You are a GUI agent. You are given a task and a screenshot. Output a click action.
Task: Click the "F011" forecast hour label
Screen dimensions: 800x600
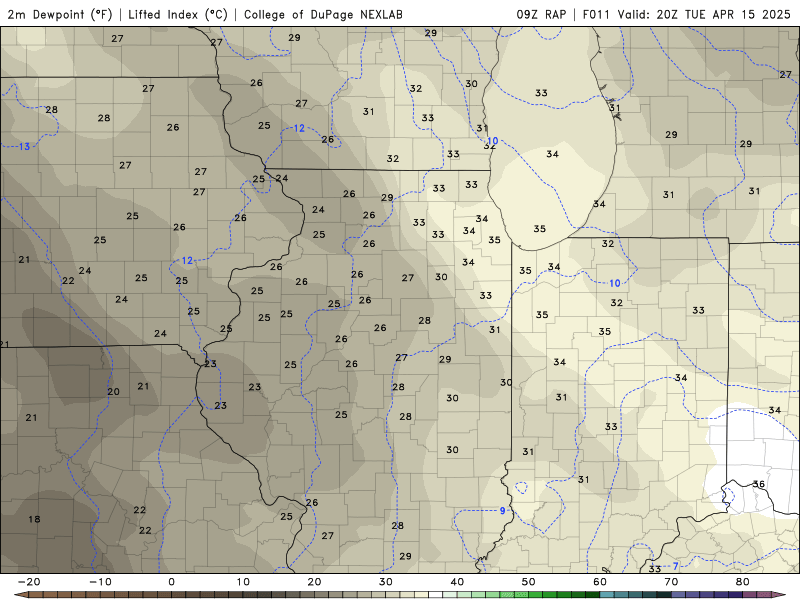coord(596,14)
